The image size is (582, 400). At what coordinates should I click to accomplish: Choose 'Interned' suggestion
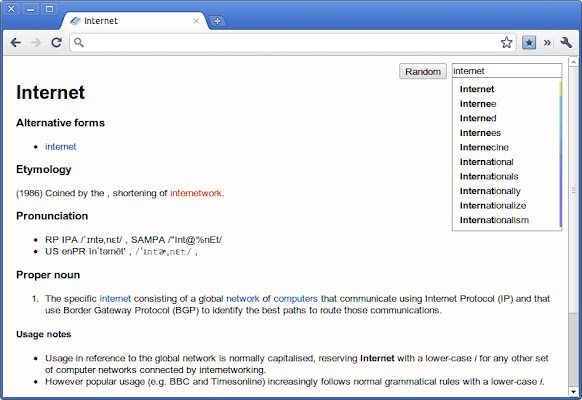[507, 118]
